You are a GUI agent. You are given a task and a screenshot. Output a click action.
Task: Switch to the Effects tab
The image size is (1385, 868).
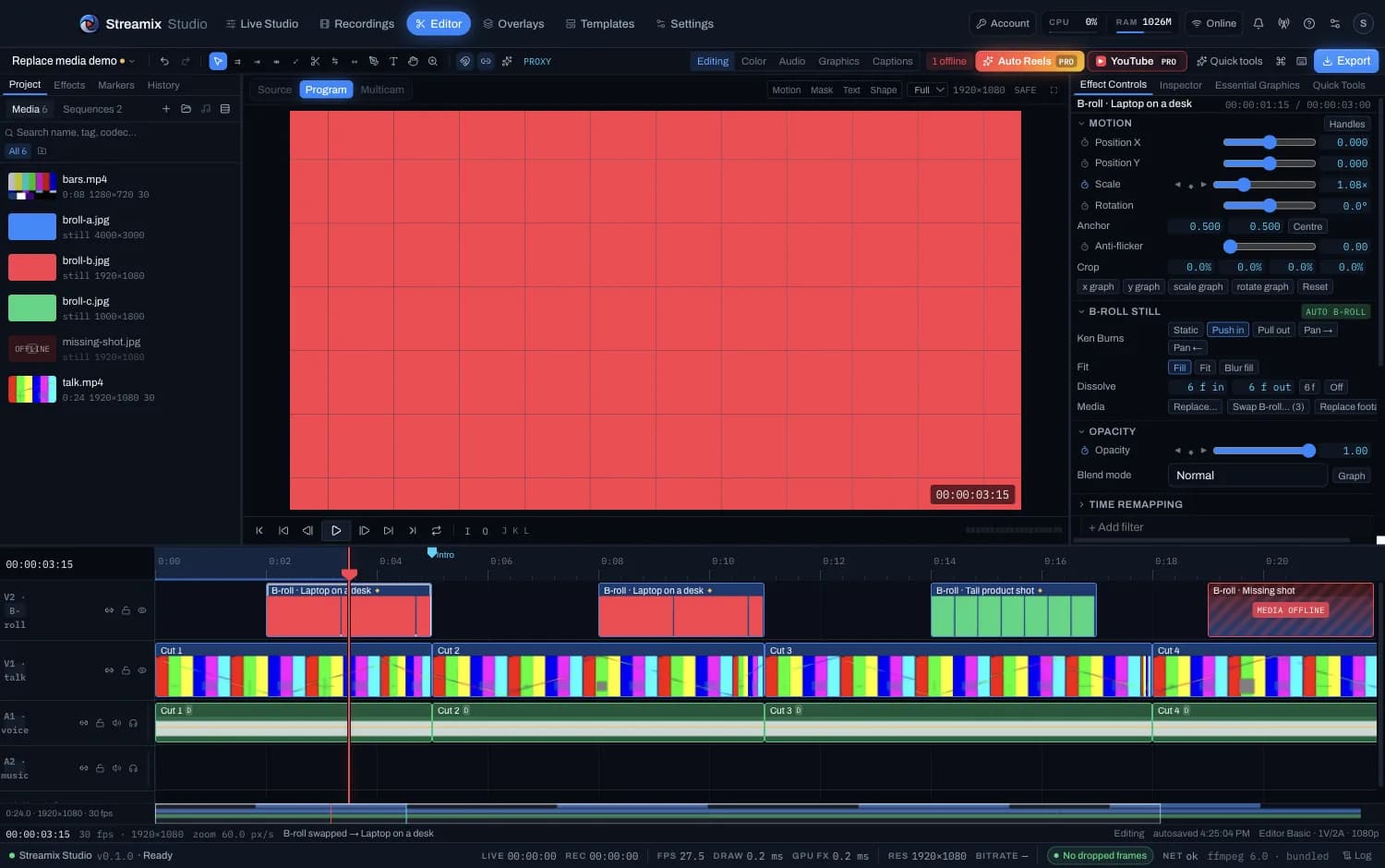69,85
